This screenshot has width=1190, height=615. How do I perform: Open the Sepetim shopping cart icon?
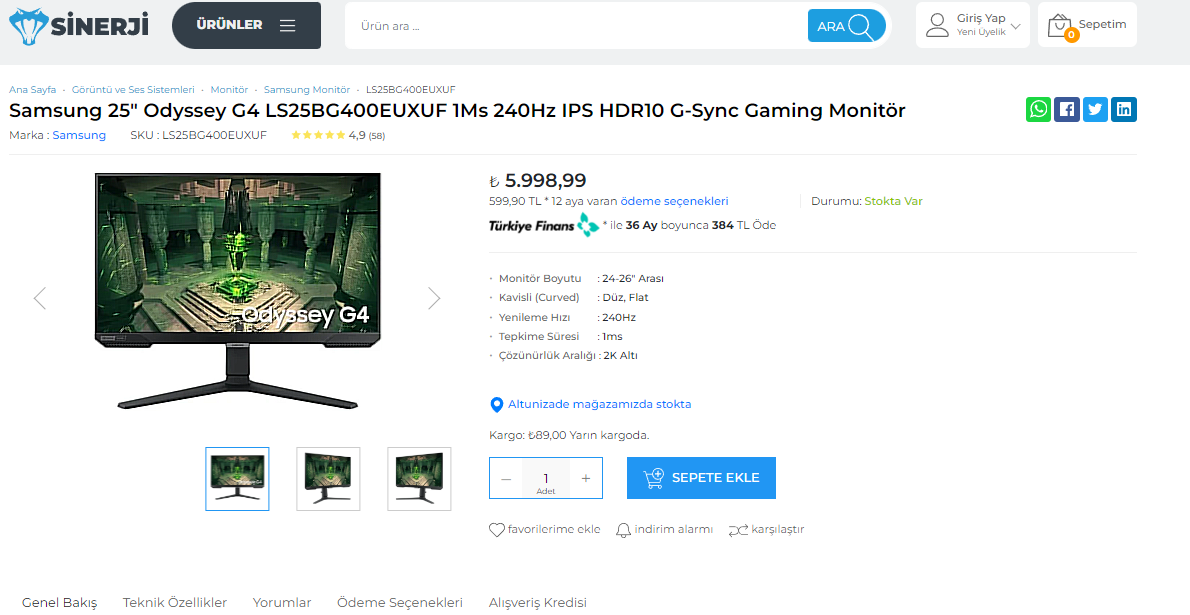tap(1059, 27)
